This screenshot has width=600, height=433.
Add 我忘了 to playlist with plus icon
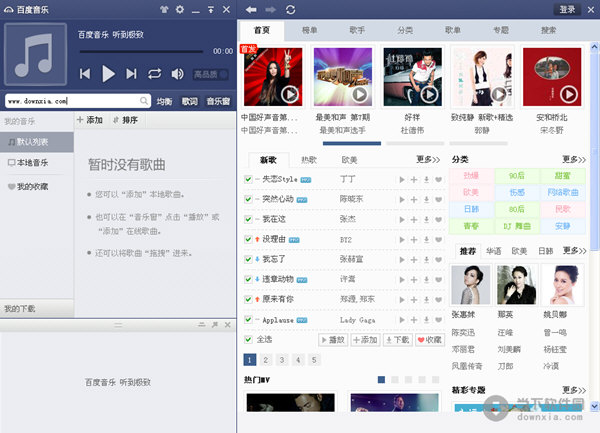(414, 260)
